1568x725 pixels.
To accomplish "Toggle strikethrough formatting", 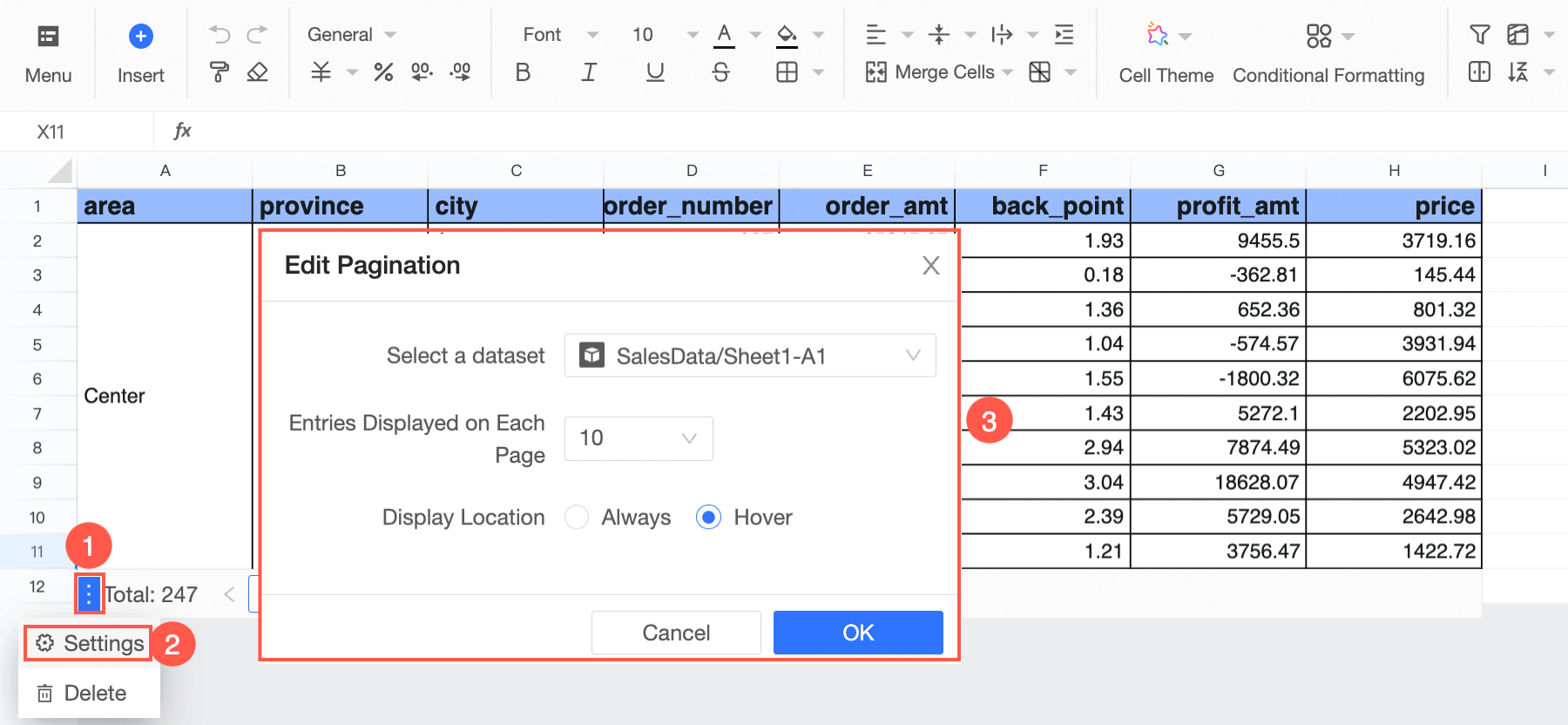I will [721, 71].
